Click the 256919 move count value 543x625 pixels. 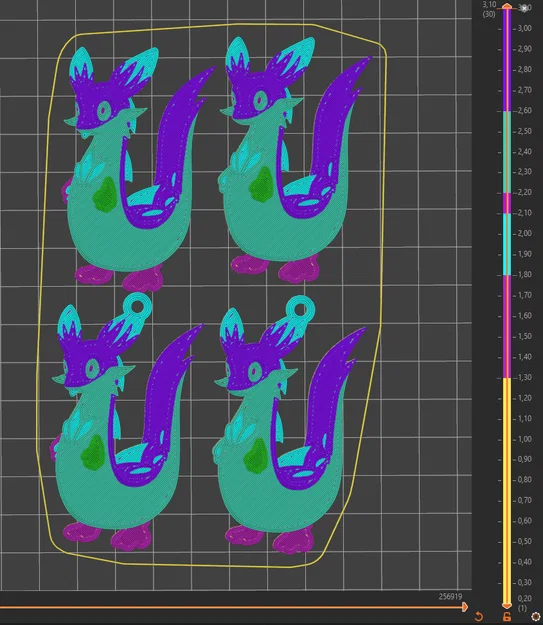click(x=450, y=597)
